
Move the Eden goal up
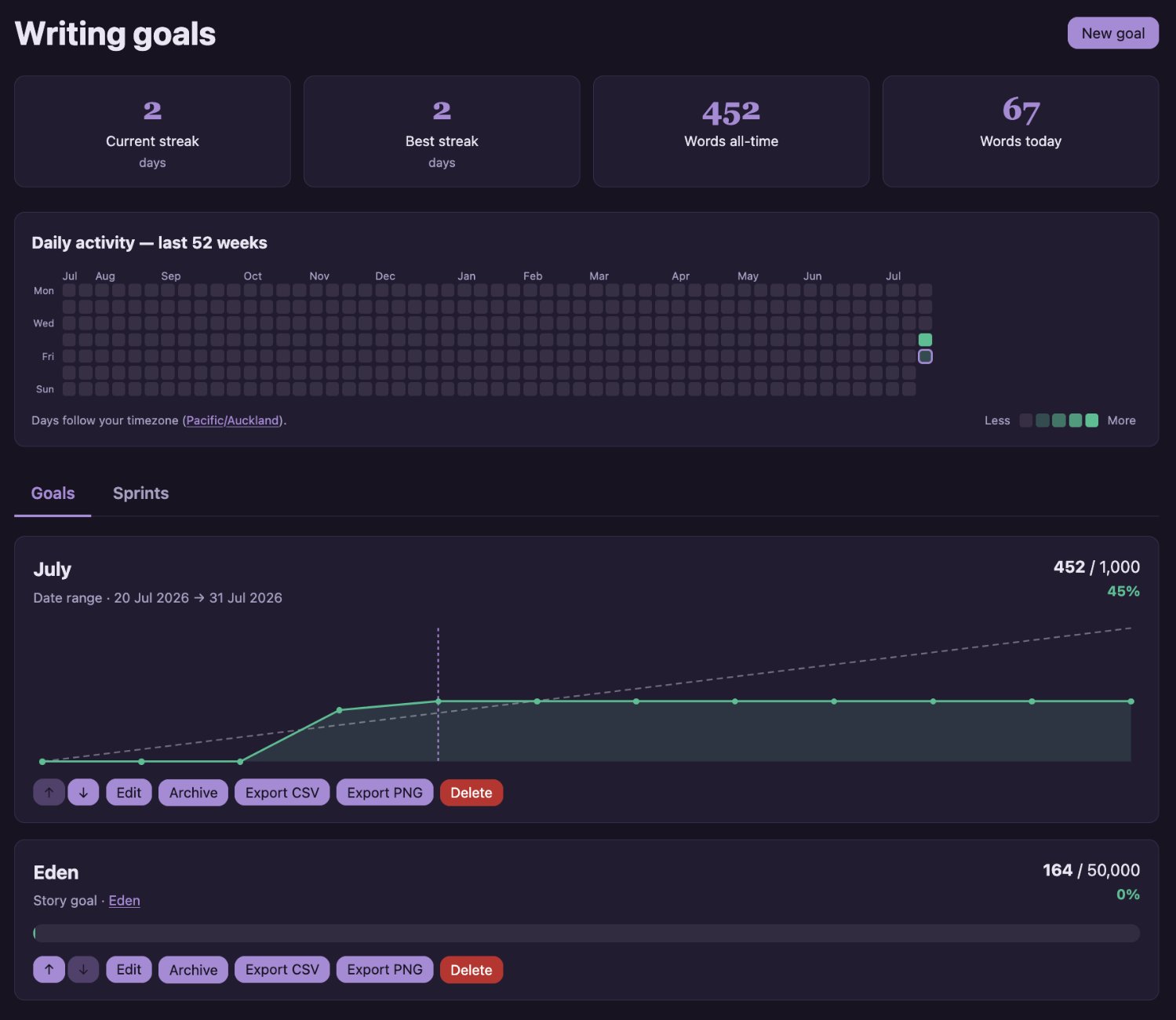pyautogui.click(x=49, y=970)
